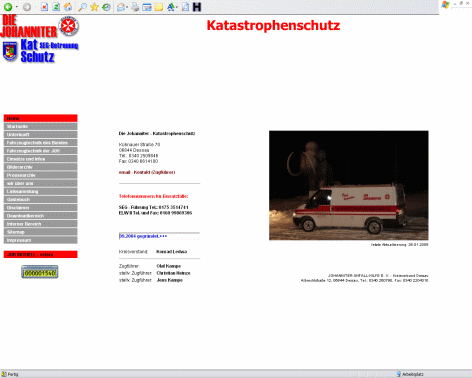Image resolution: width=472 pixels, height=378 pixels.
Task: Click the Zugführer name 'Olaf Kampe'
Action: [x=169, y=266]
